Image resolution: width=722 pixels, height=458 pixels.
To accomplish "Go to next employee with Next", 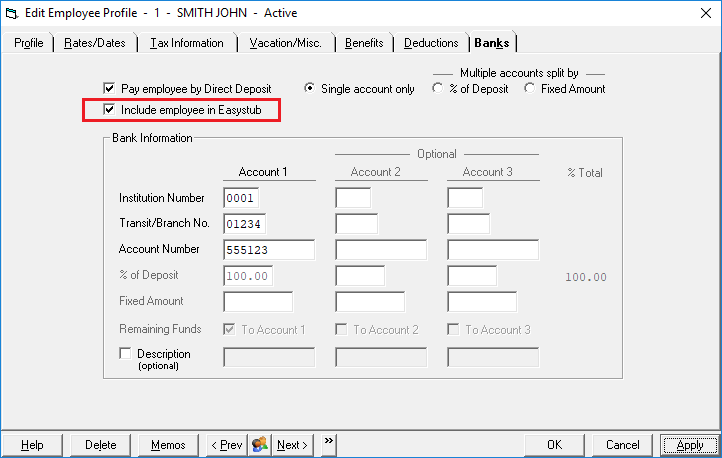I will coord(292,445).
